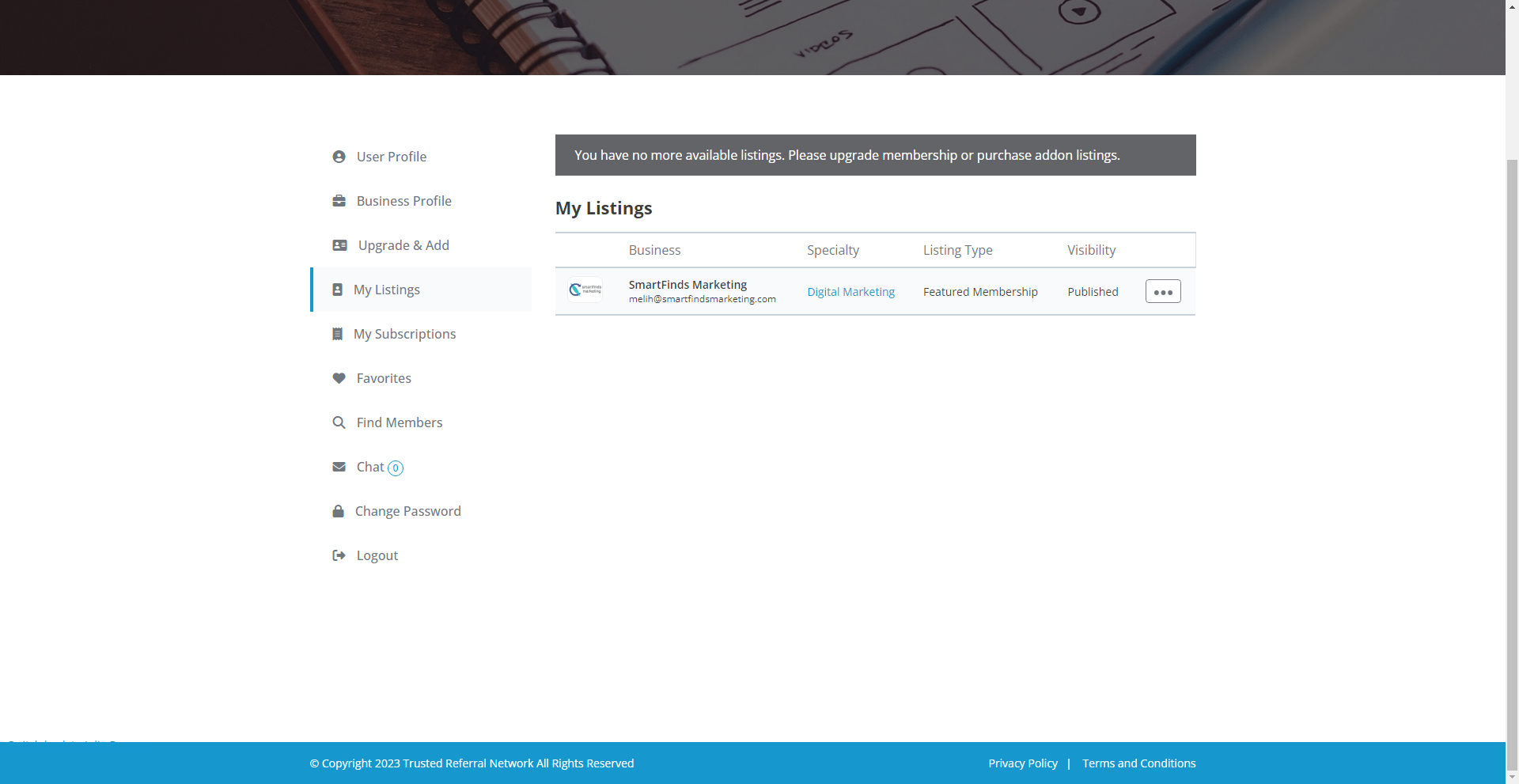Open Terms and Conditions footer link
The image size is (1519, 784).
[1138, 763]
